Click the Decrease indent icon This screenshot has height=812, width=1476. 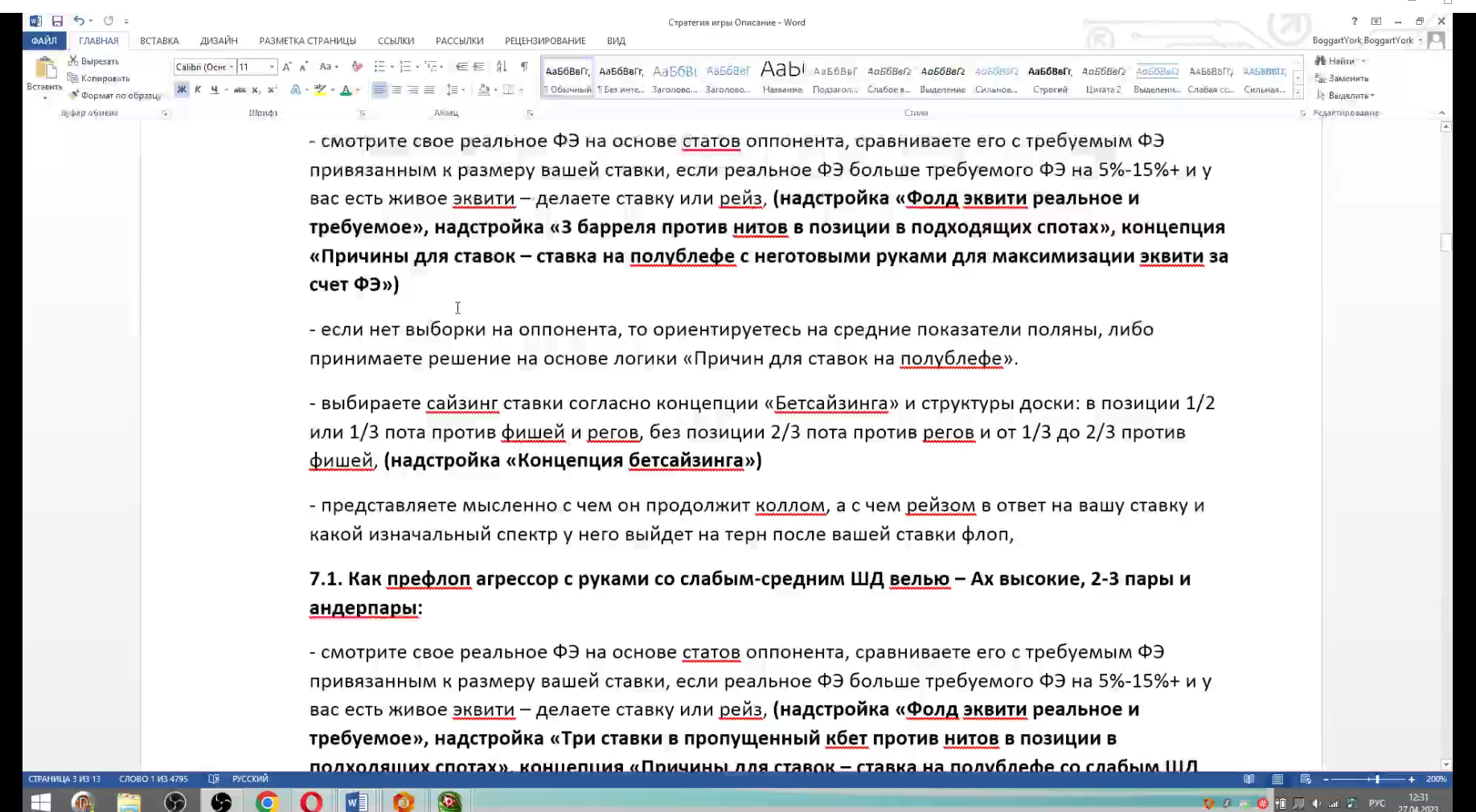tap(461, 67)
